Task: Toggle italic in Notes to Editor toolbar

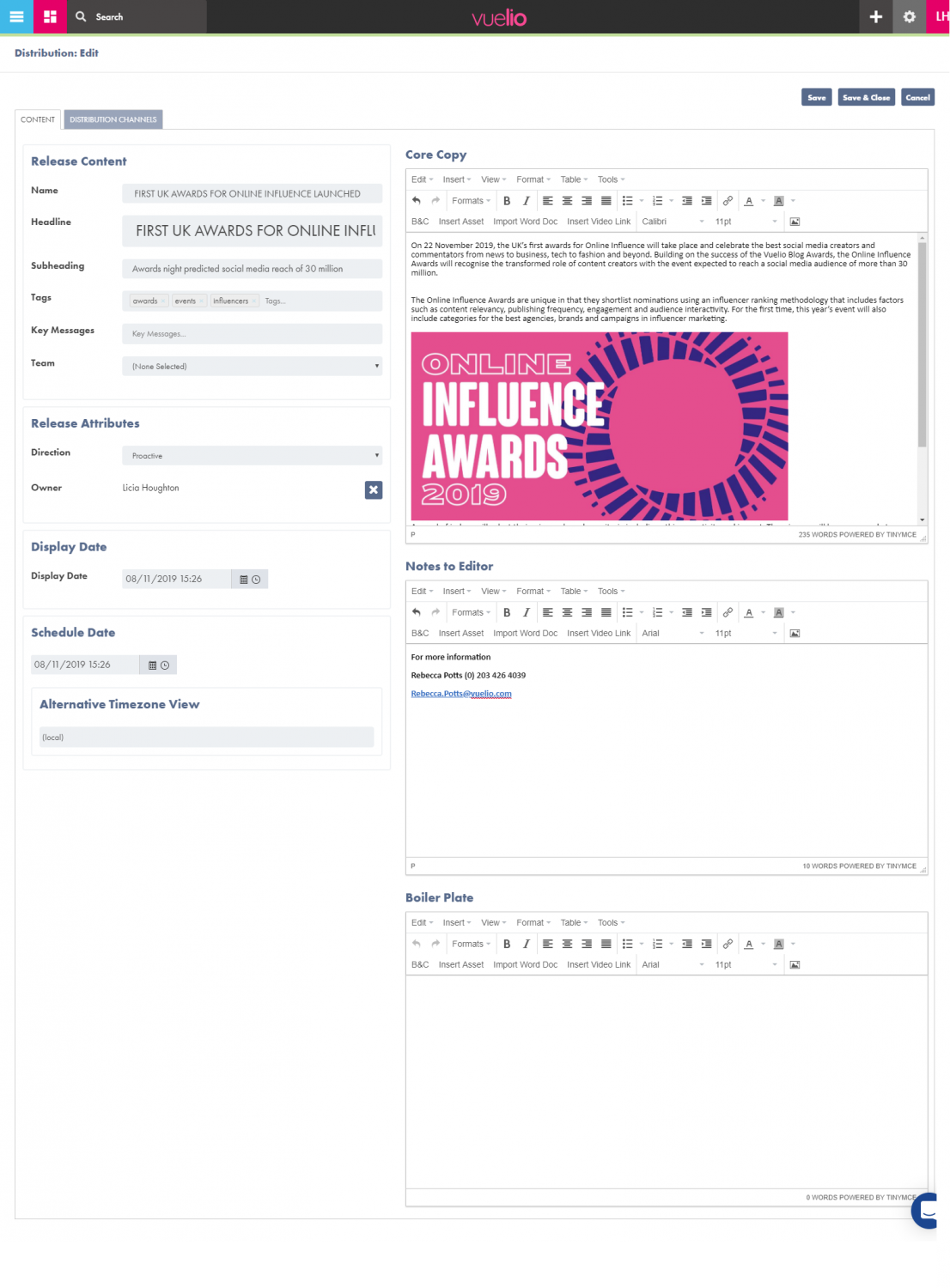Action: point(526,612)
